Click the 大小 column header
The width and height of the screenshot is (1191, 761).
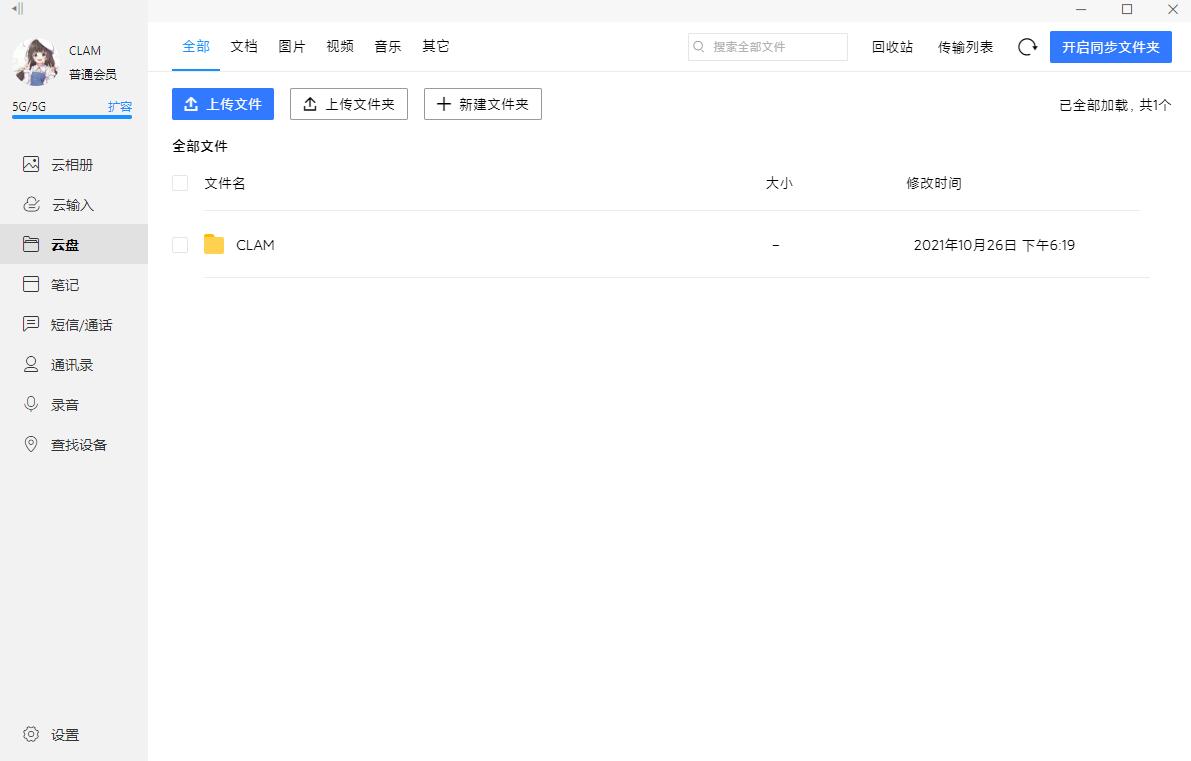click(779, 183)
